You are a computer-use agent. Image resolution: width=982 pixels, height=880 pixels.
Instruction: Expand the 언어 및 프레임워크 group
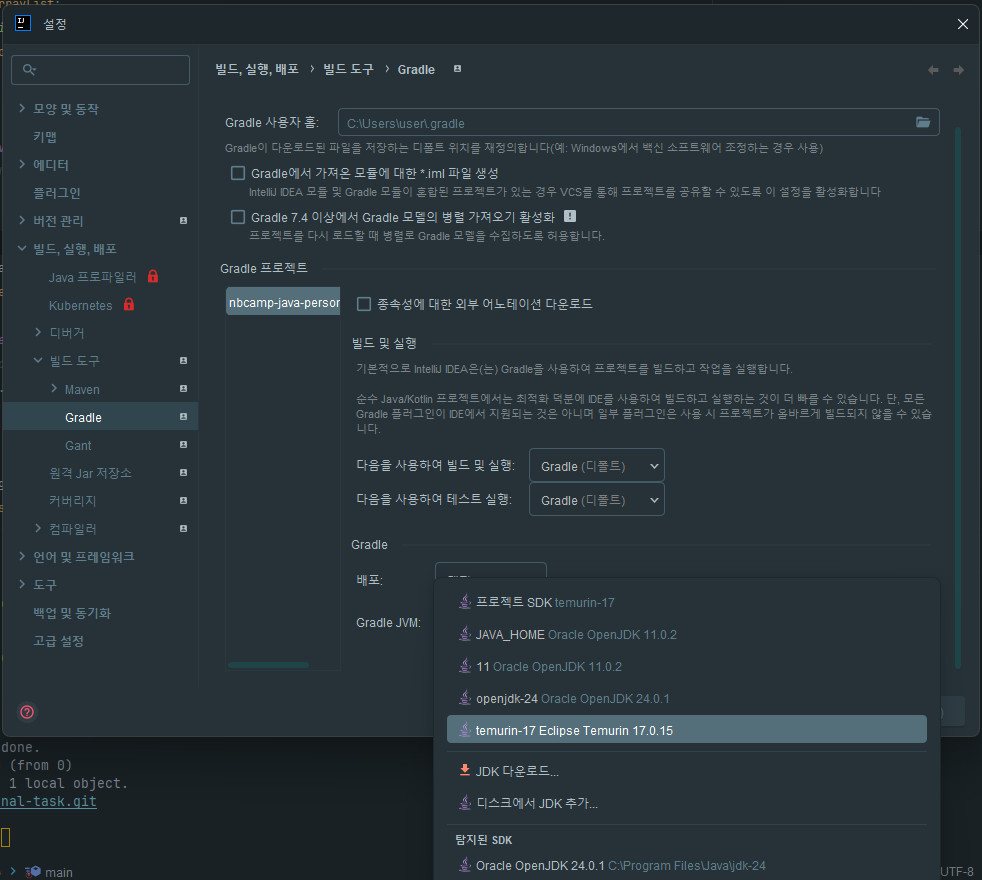click(22, 556)
